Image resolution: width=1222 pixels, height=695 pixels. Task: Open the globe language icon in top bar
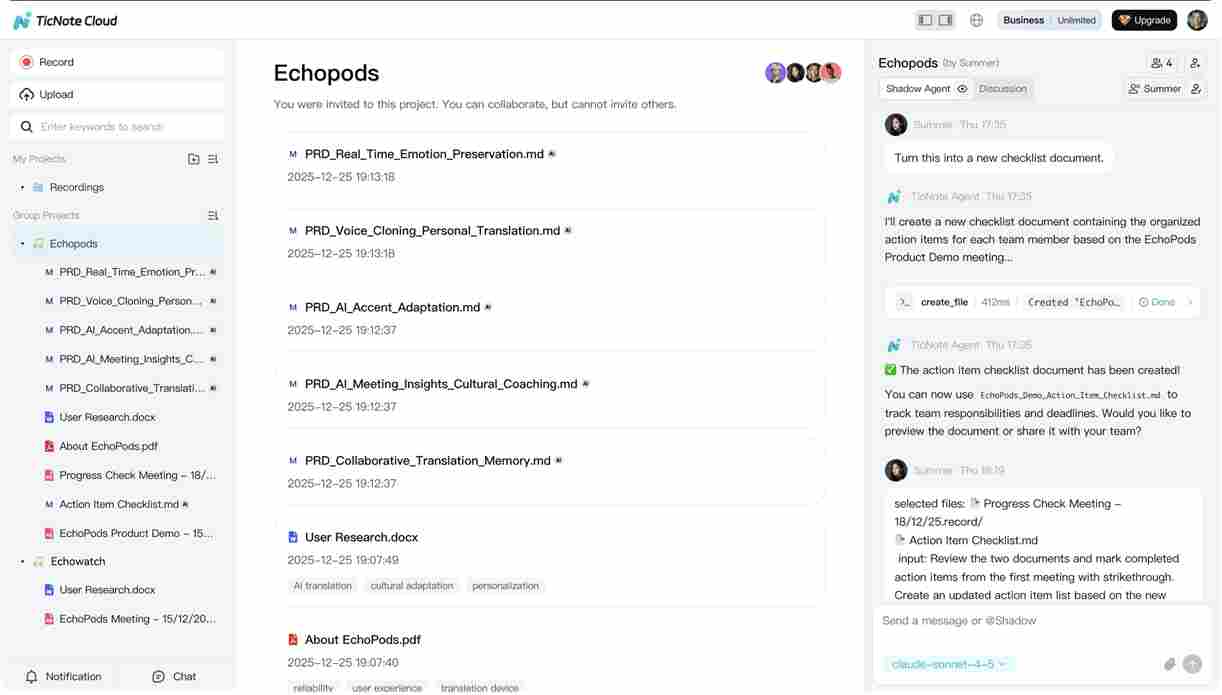point(976,19)
